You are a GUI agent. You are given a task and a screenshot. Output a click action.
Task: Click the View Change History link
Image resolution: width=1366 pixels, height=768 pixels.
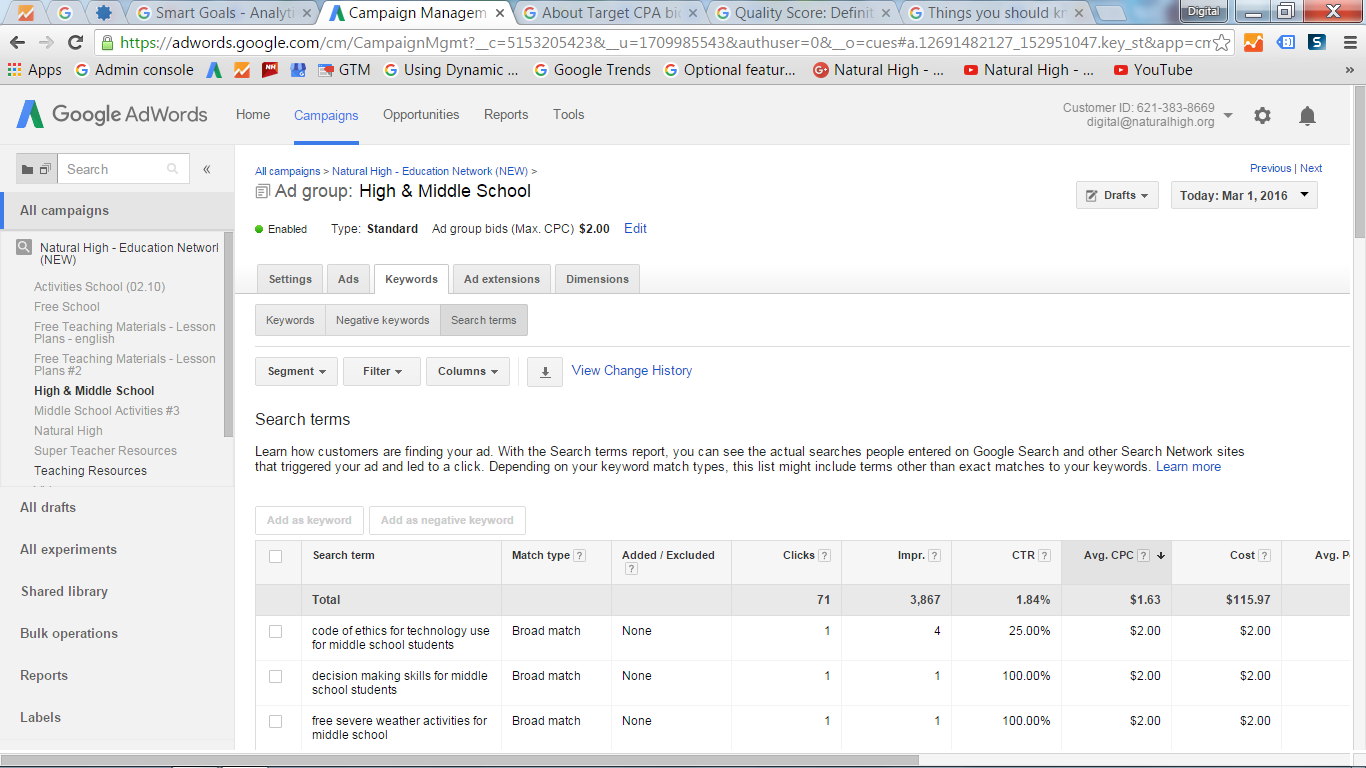point(632,371)
